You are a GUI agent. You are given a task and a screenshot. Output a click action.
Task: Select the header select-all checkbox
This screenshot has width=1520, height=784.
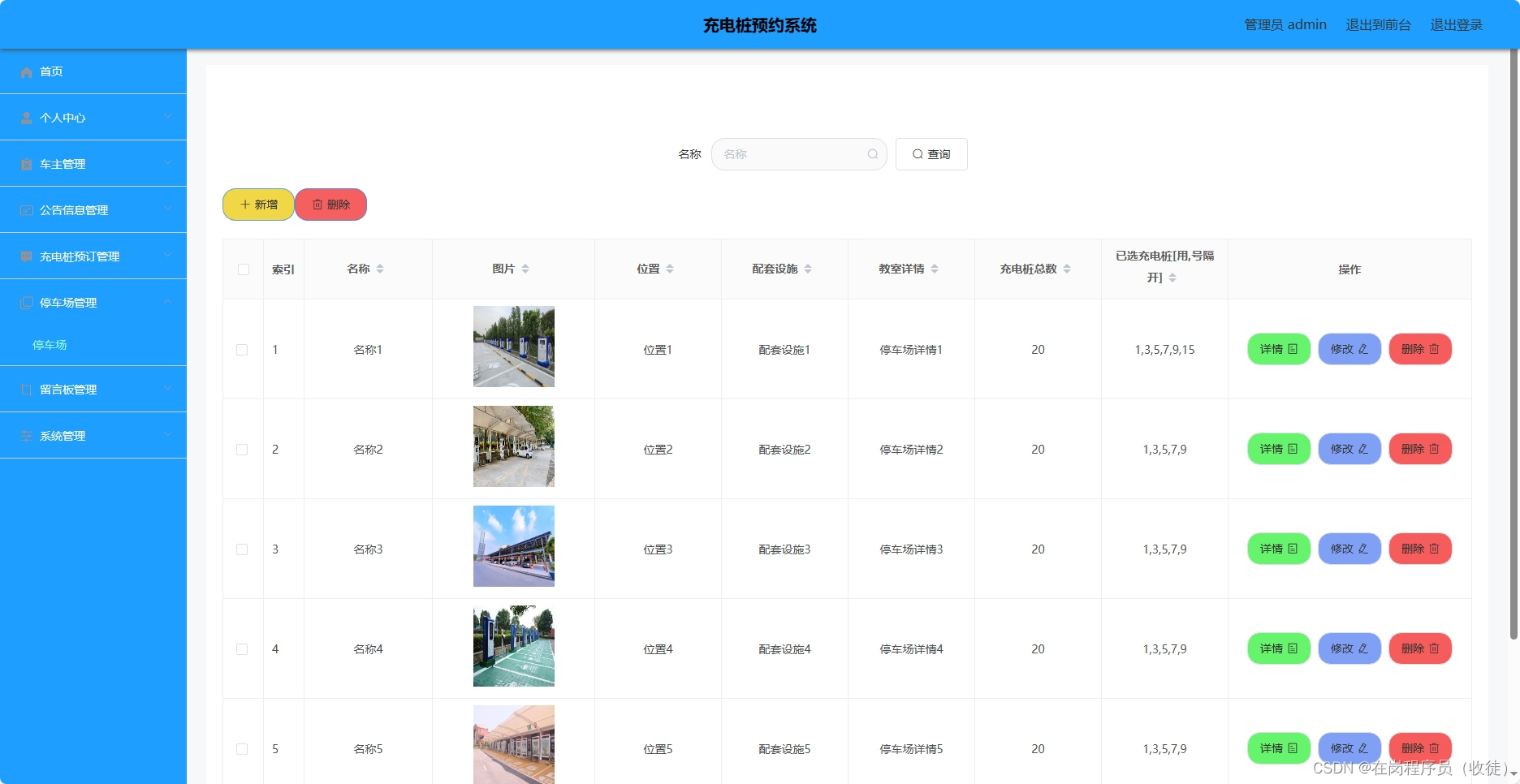pyautogui.click(x=244, y=269)
